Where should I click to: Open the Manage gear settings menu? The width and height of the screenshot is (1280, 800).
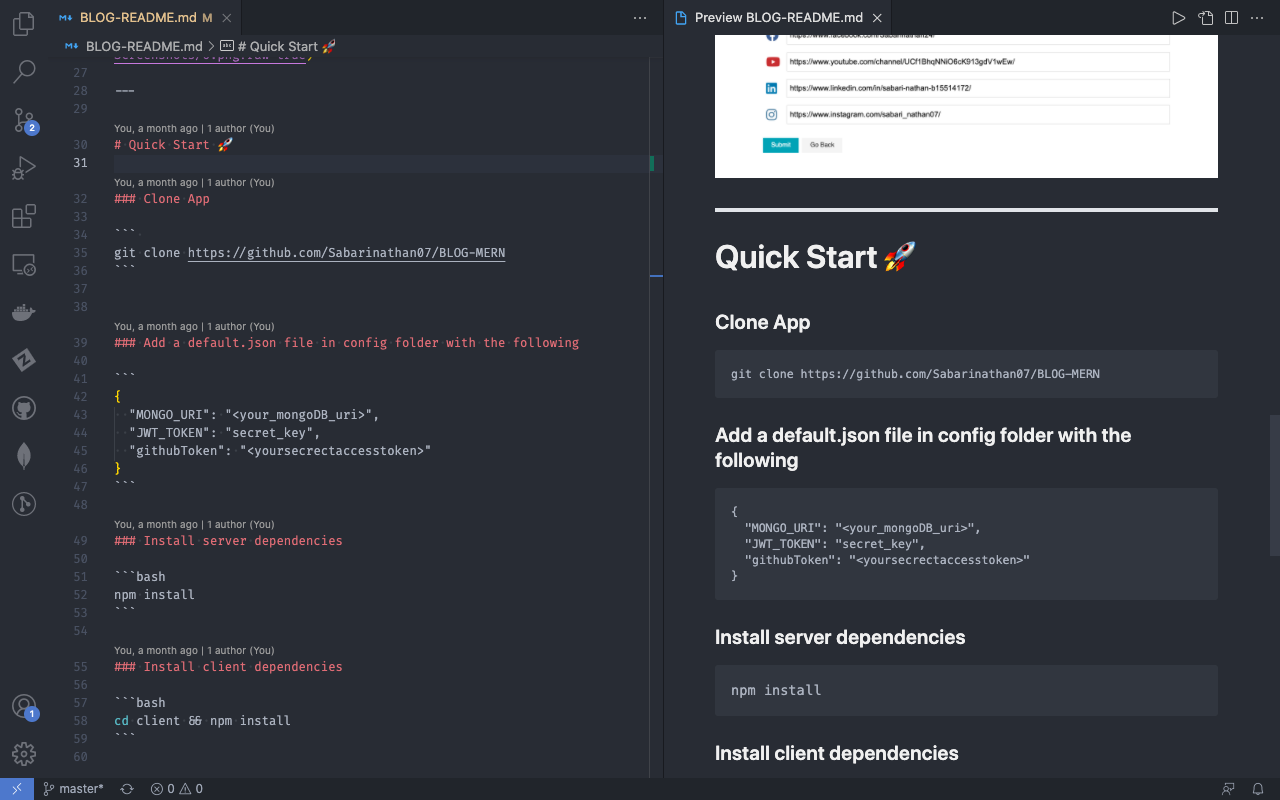point(24,754)
